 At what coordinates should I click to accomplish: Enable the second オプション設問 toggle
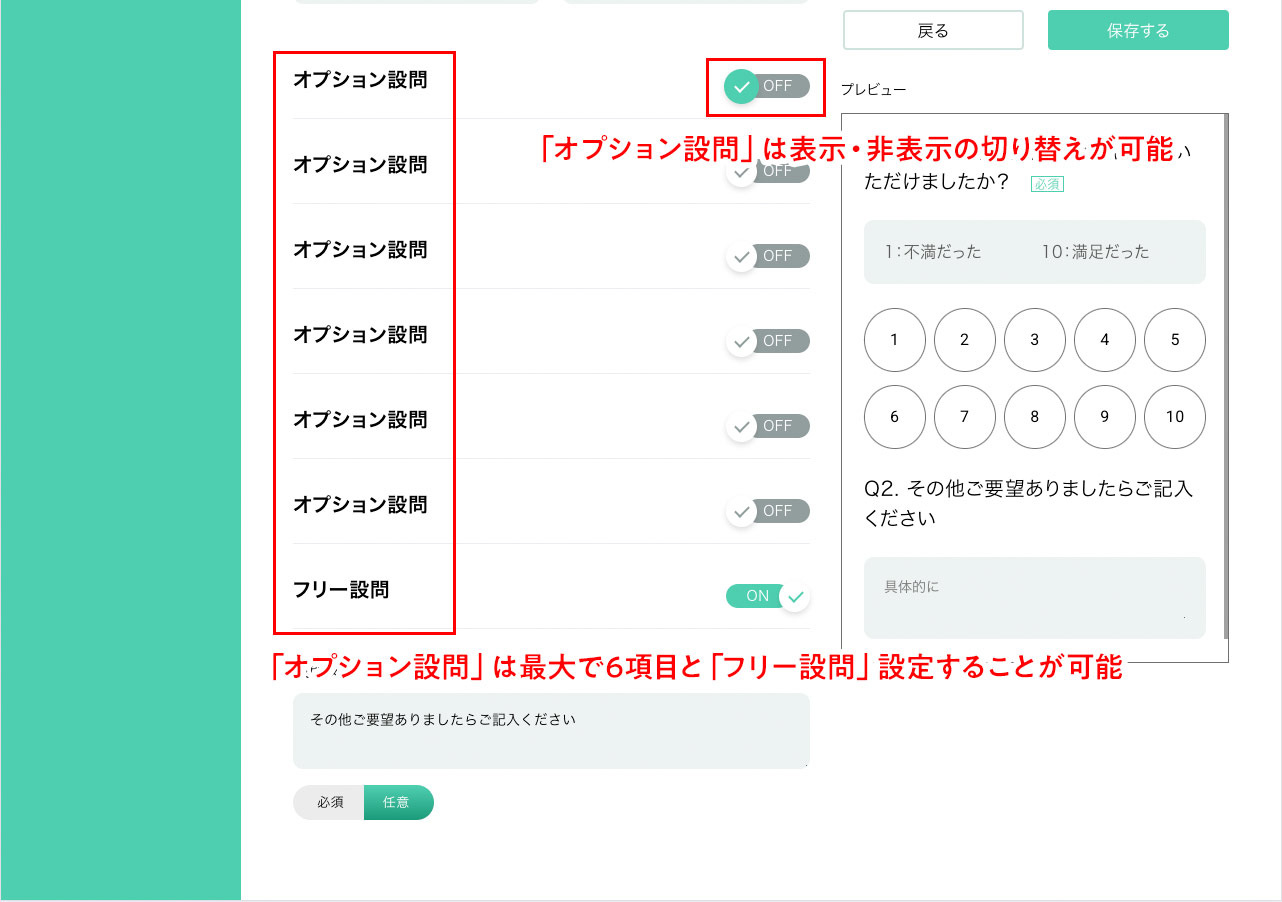pos(767,171)
